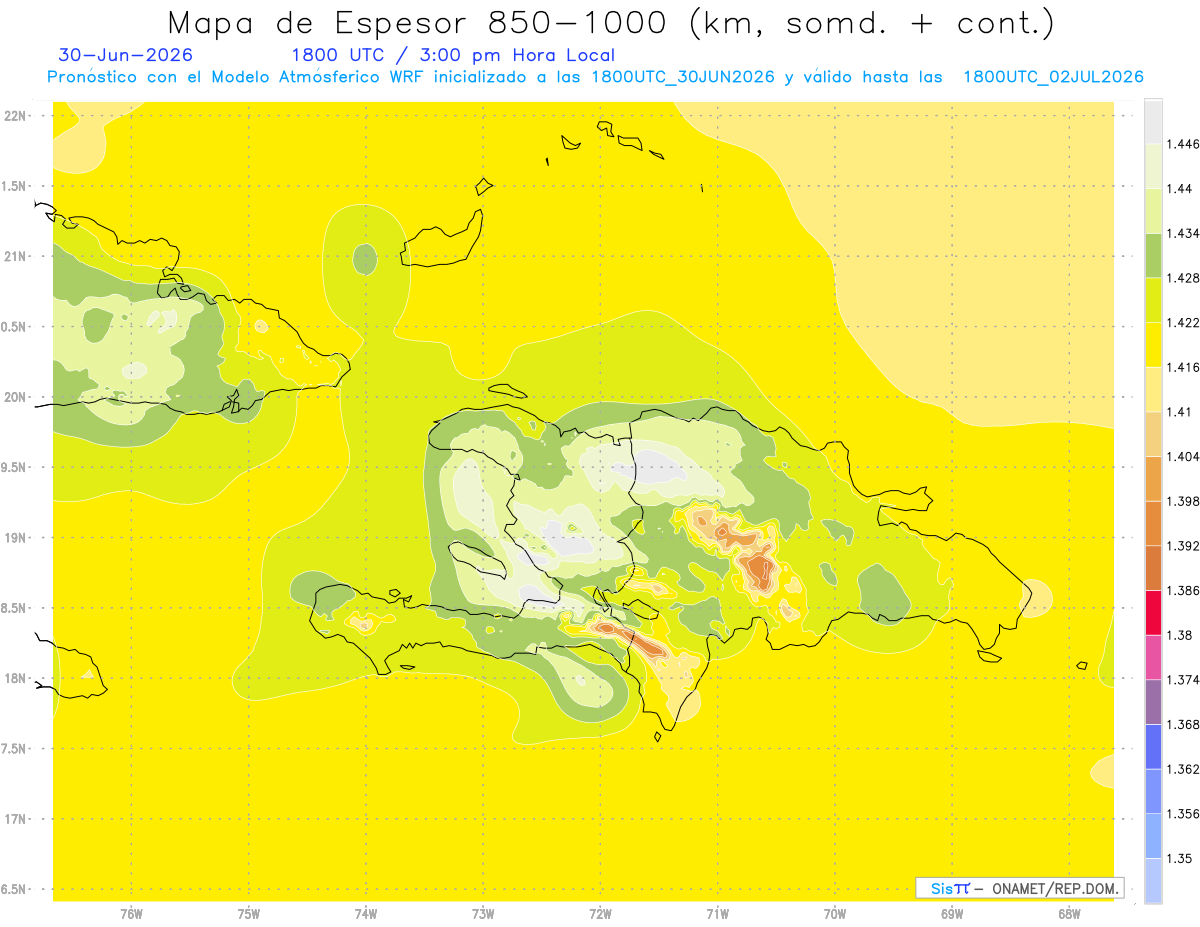Click the '6.5N' latitude label
This screenshot has height=927, width=1200.
coord(15,890)
